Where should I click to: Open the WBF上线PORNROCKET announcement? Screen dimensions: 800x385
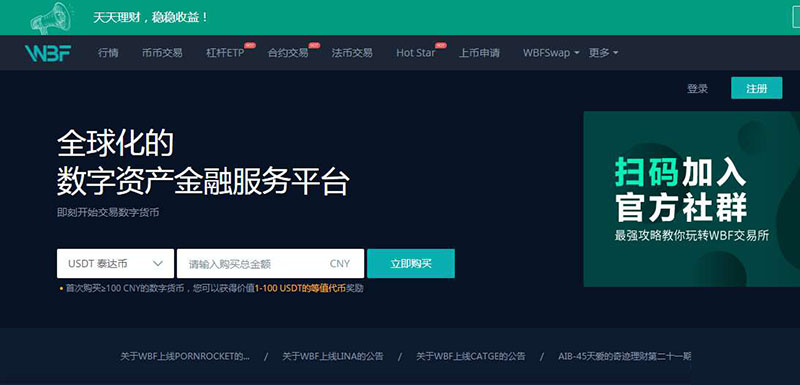185,356
